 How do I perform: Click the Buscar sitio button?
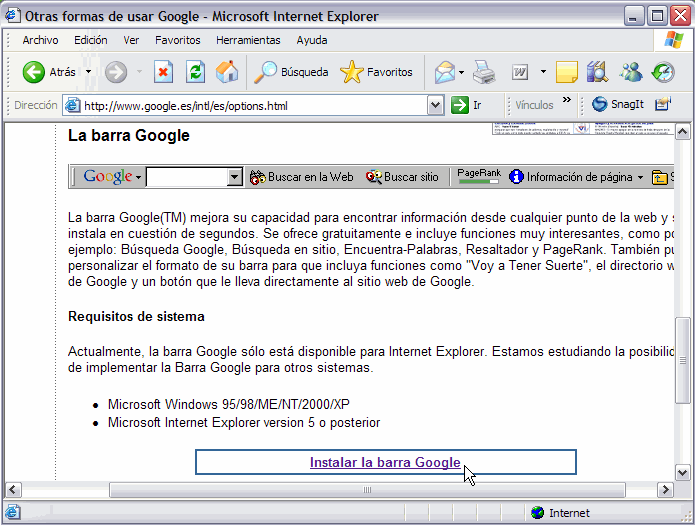[x=402, y=177]
